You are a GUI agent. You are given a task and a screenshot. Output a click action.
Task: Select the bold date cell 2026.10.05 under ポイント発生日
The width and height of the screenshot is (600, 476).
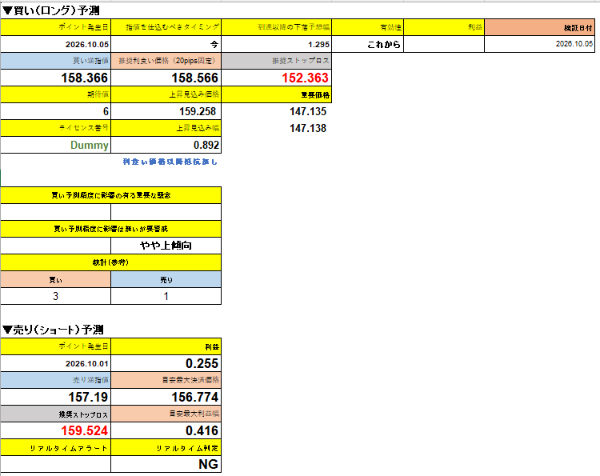(55, 44)
